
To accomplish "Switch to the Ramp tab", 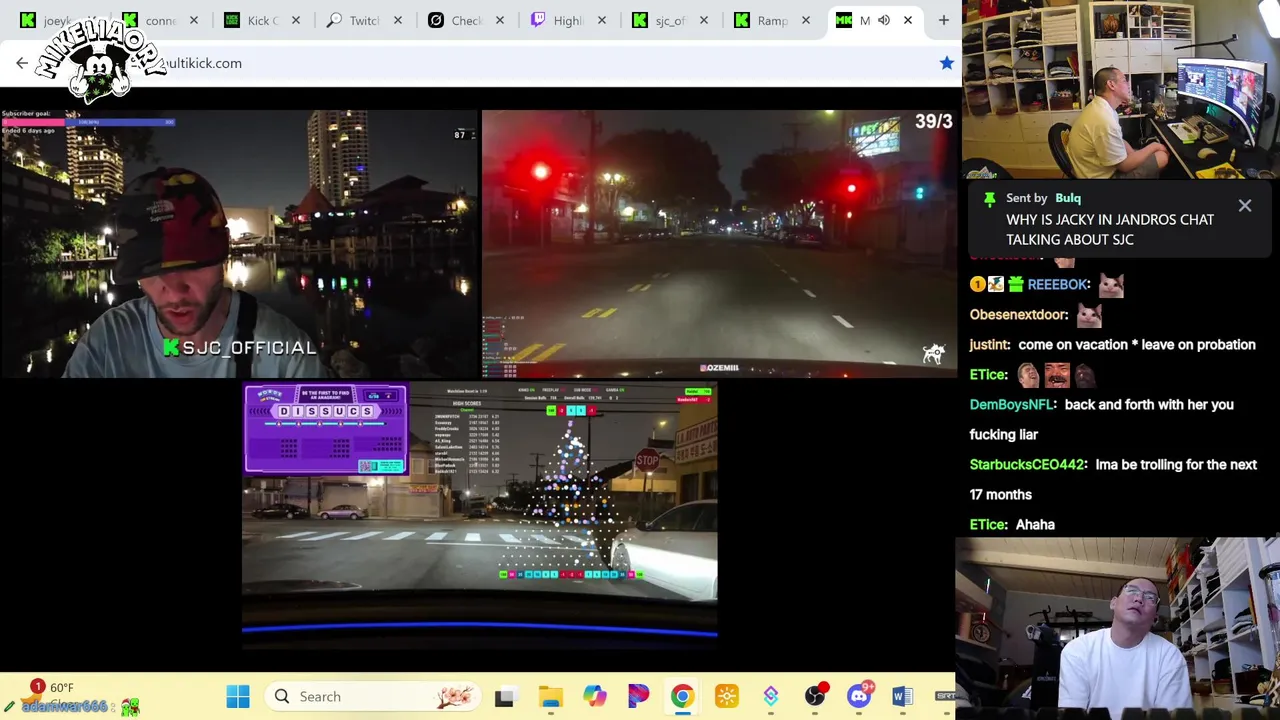I will 773,20.
